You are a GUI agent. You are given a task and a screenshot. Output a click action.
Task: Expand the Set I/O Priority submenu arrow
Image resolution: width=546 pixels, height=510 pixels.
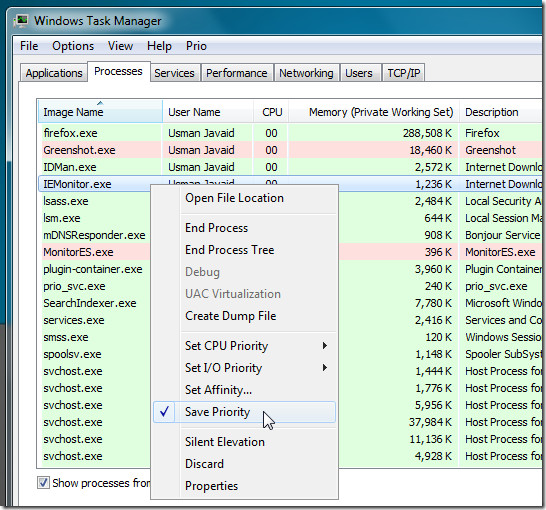pyautogui.click(x=325, y=368)
